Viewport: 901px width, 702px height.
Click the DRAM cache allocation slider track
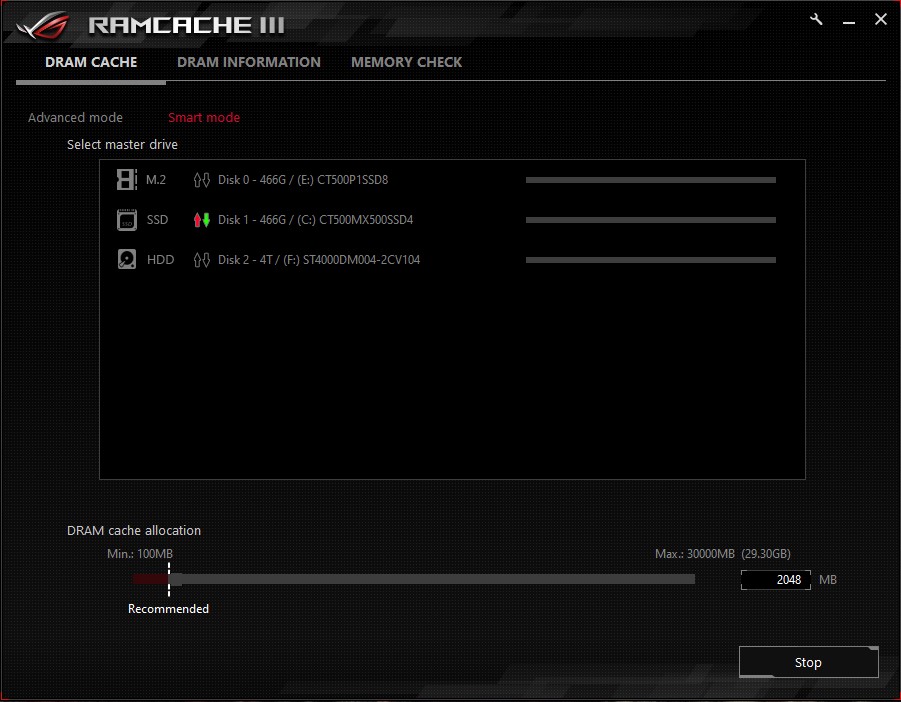point(414,579)
